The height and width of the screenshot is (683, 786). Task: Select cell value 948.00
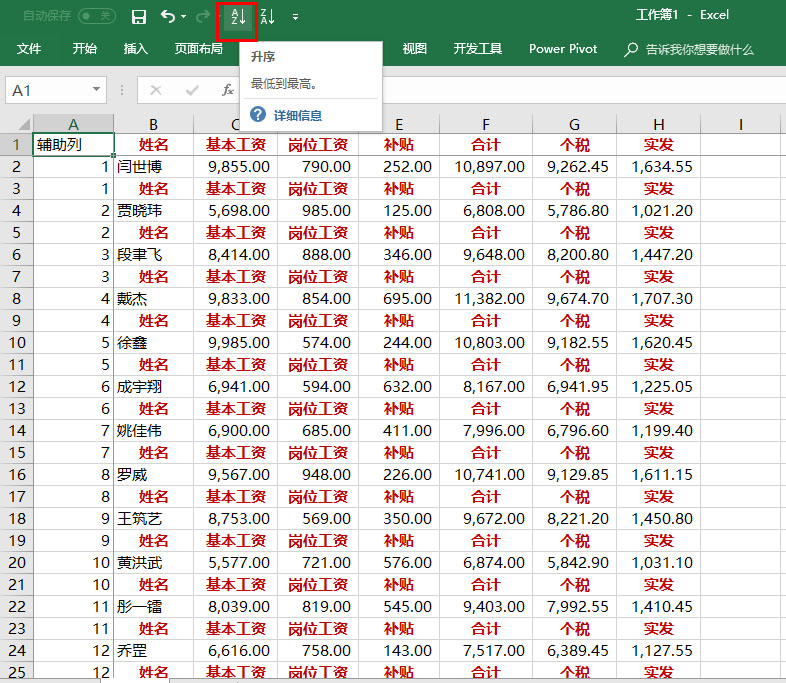(318, 475)
